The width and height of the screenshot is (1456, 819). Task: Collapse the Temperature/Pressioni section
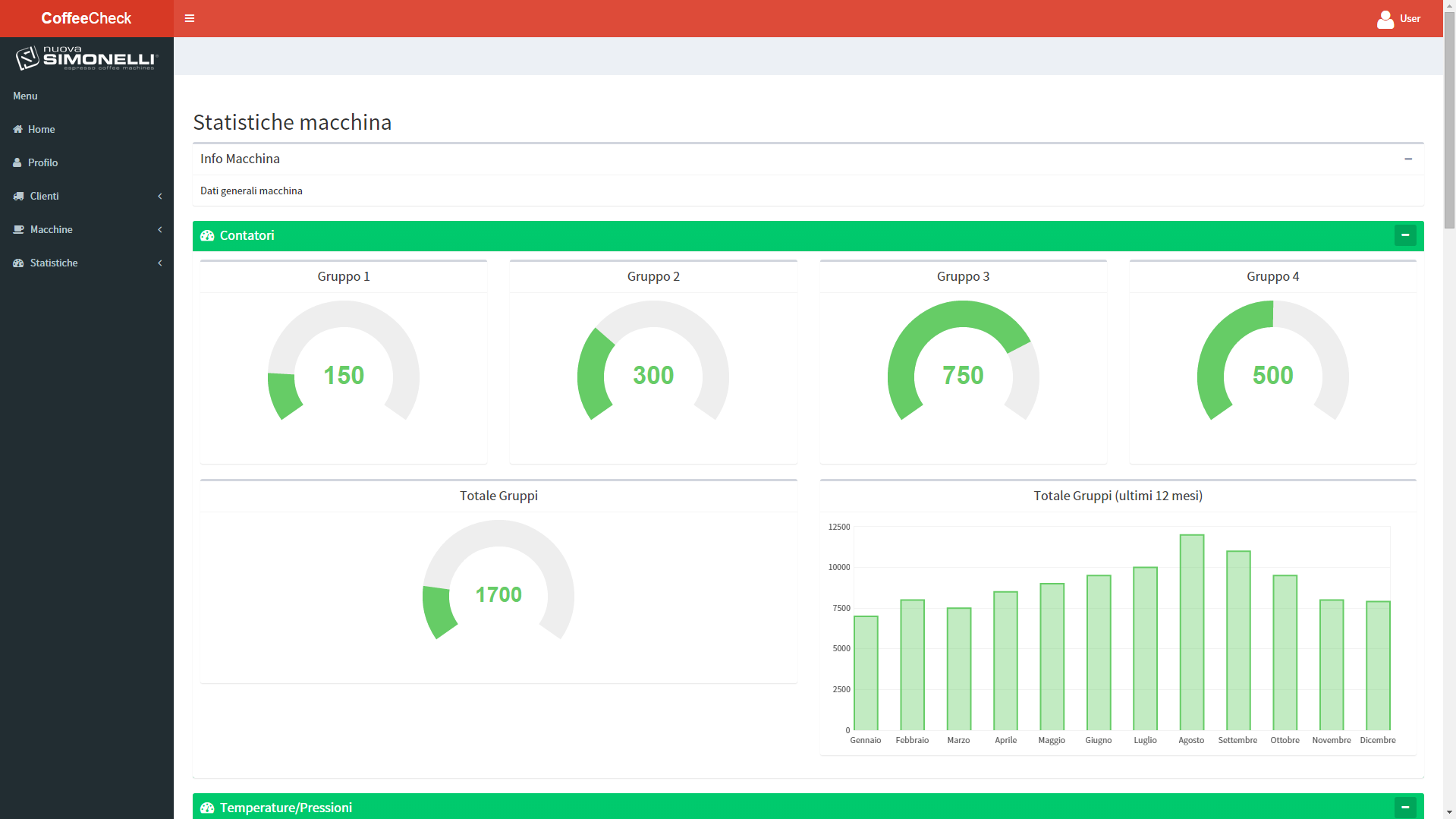click(x=1404, y=808)
